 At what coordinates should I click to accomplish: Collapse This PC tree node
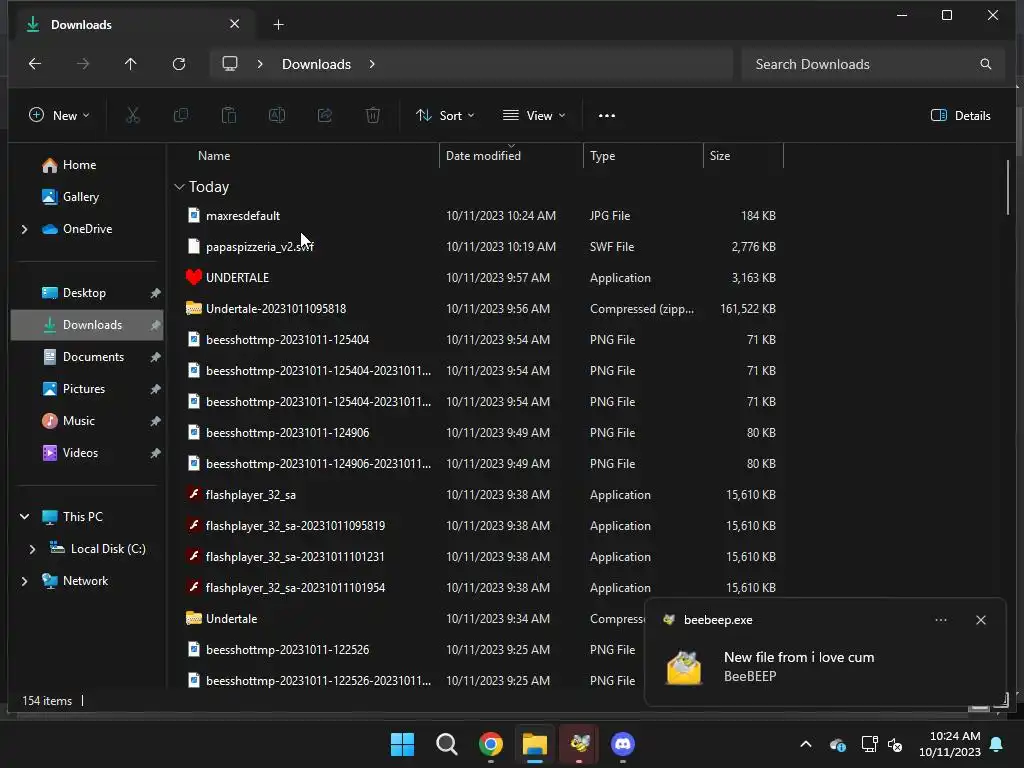point(24,517)
